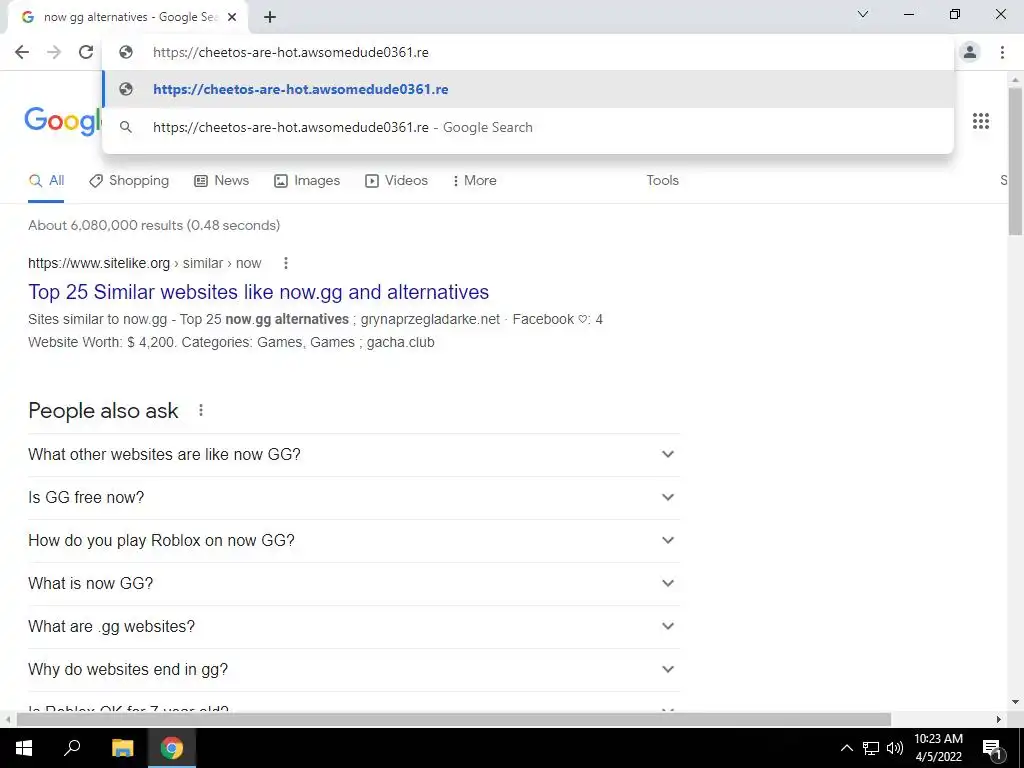Switch to the Images results tab

click(307, 181)
